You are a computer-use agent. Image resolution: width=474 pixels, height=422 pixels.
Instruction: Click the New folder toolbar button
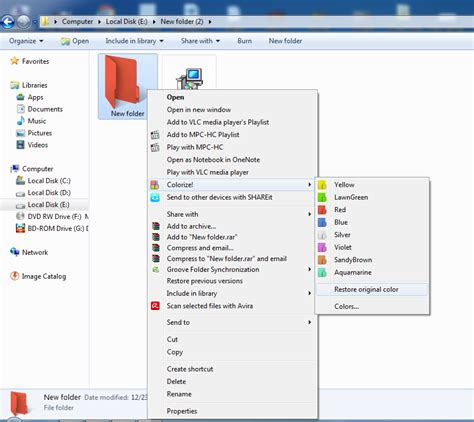[285, 41]
